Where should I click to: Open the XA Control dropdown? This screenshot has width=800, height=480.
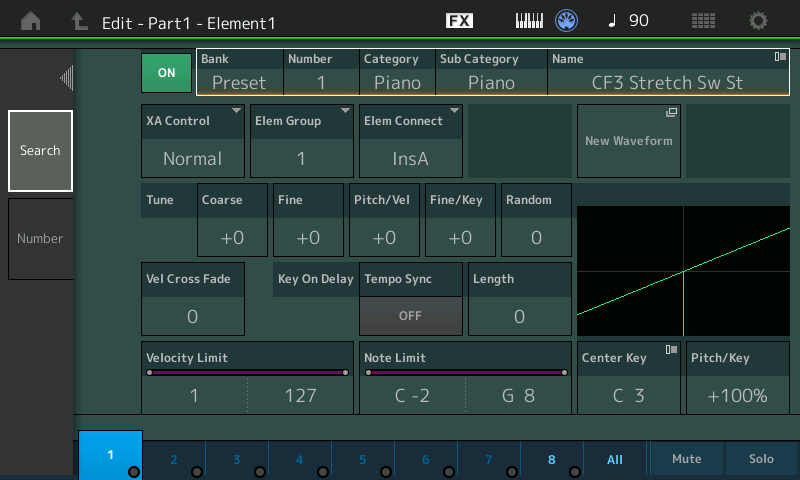[x=193, y=141]
